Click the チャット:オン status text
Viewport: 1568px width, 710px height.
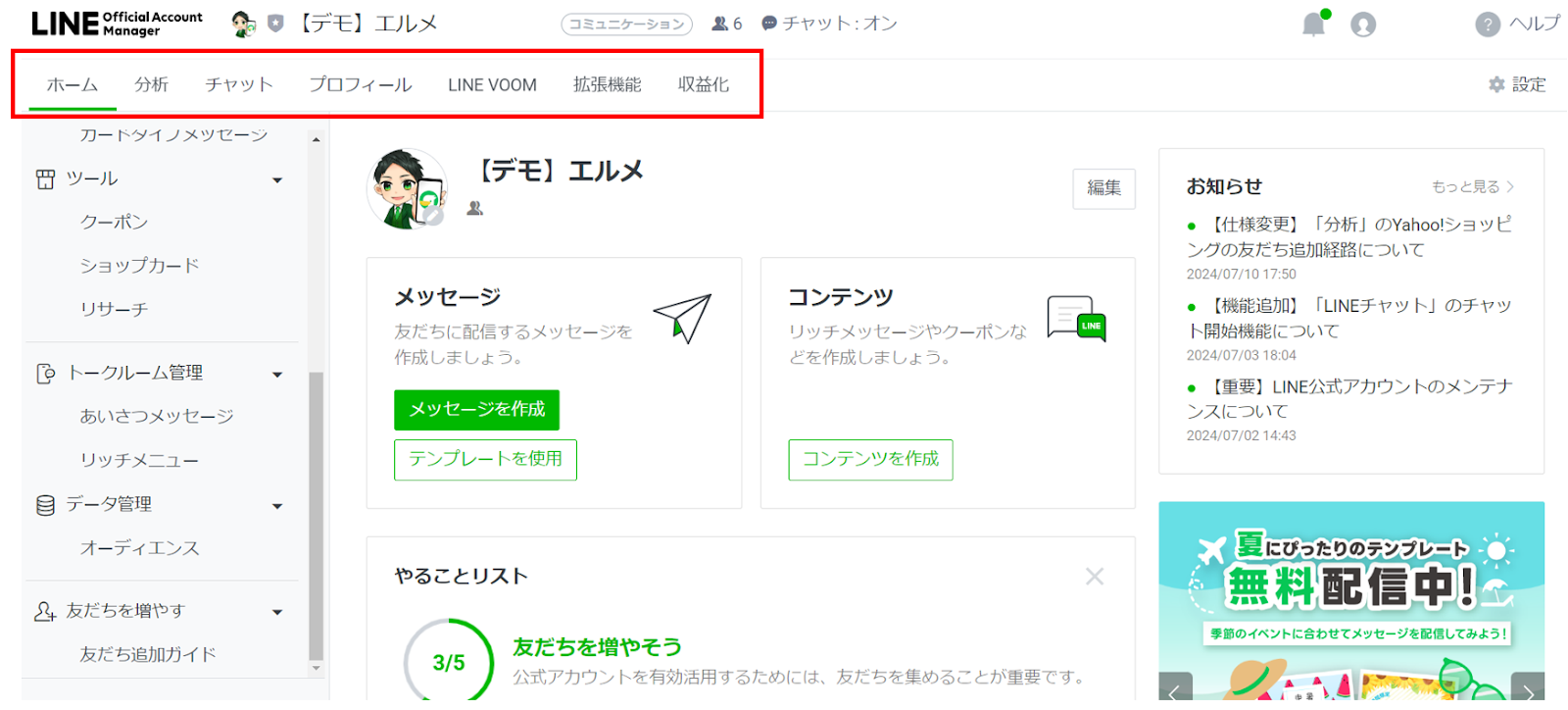(x=840, y=24)
